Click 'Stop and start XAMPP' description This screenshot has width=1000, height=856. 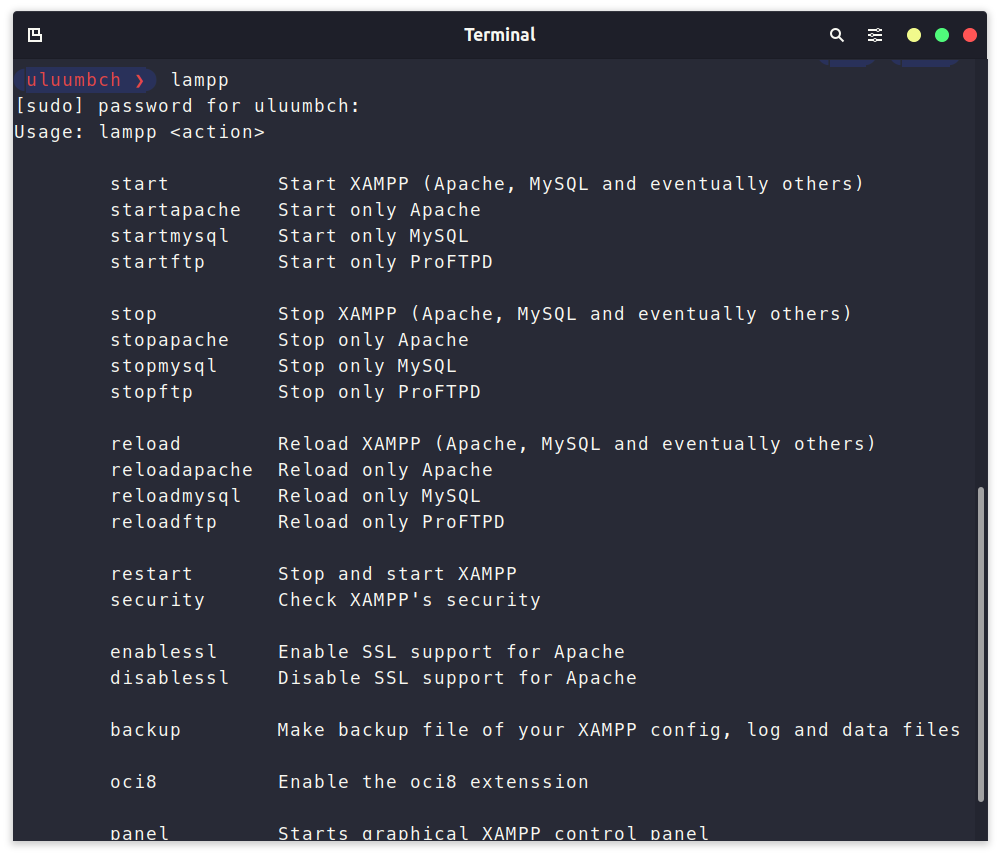[x=397, y=574]
